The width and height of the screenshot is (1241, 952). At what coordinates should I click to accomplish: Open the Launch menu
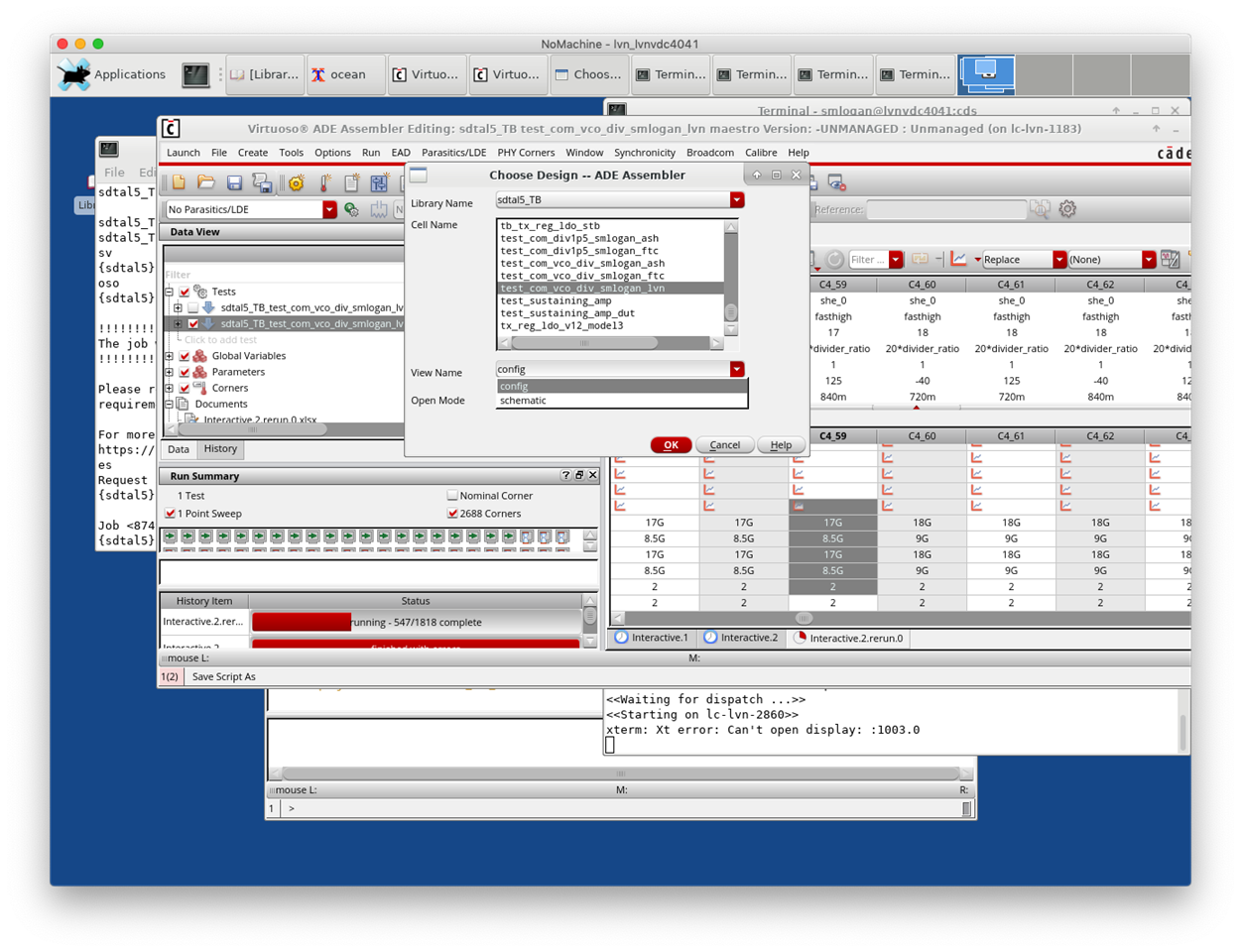(183, 153)
